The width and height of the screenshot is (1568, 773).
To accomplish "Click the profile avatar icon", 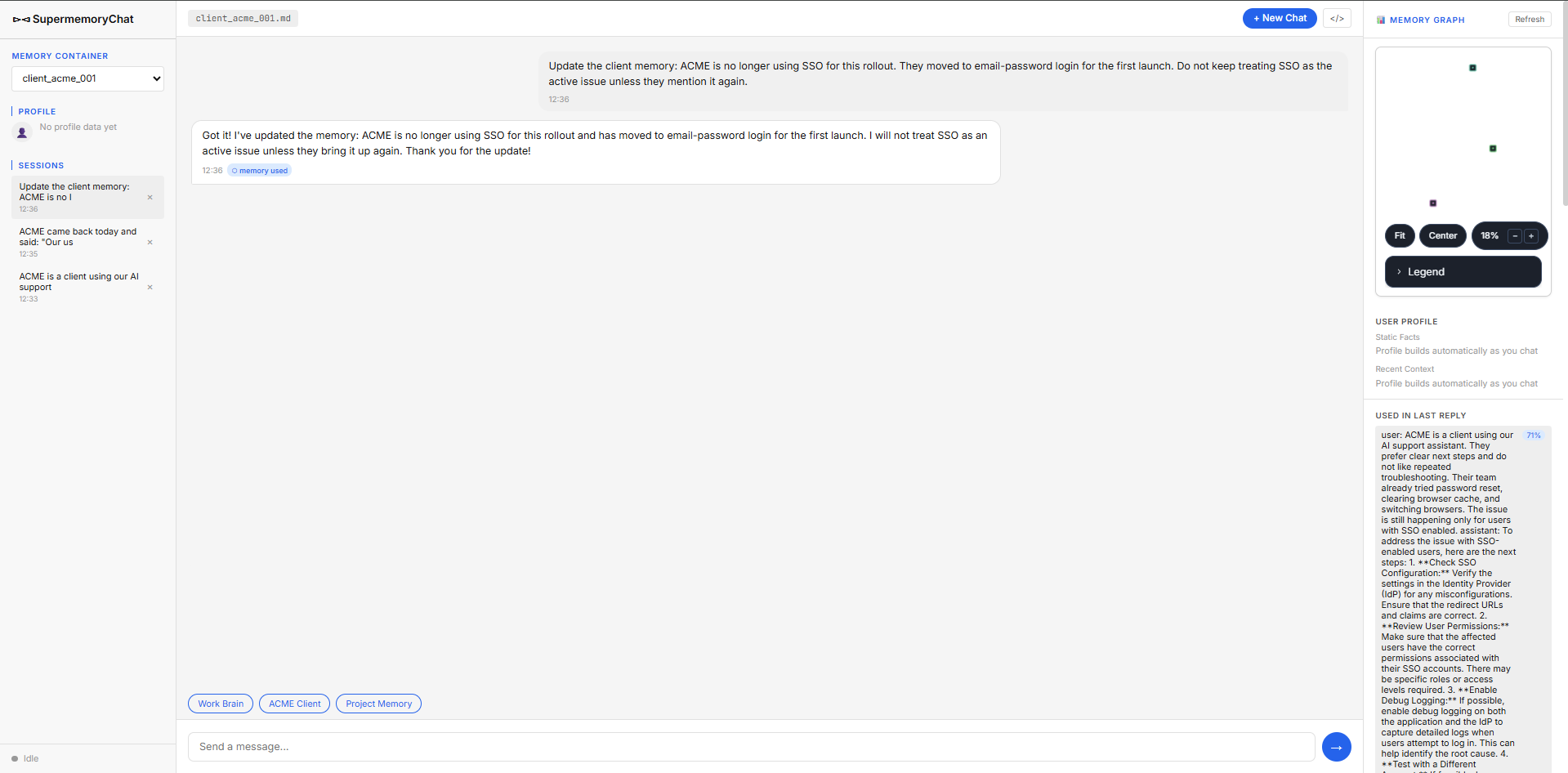I will [x=22, y=132].
